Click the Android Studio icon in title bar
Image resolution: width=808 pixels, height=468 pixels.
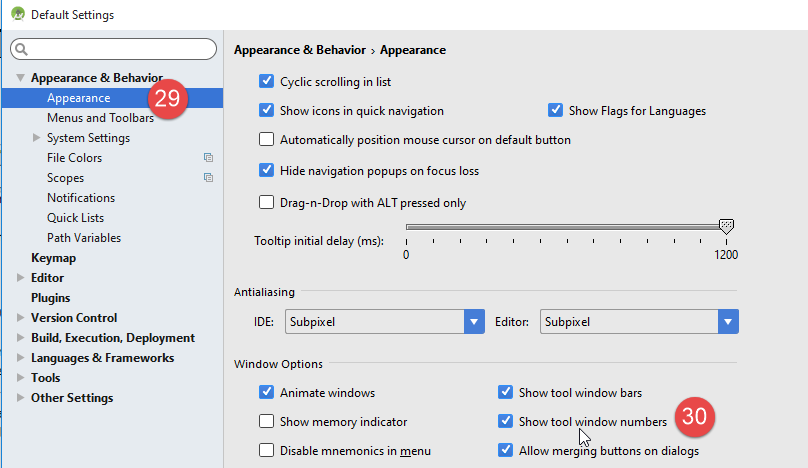17,15
